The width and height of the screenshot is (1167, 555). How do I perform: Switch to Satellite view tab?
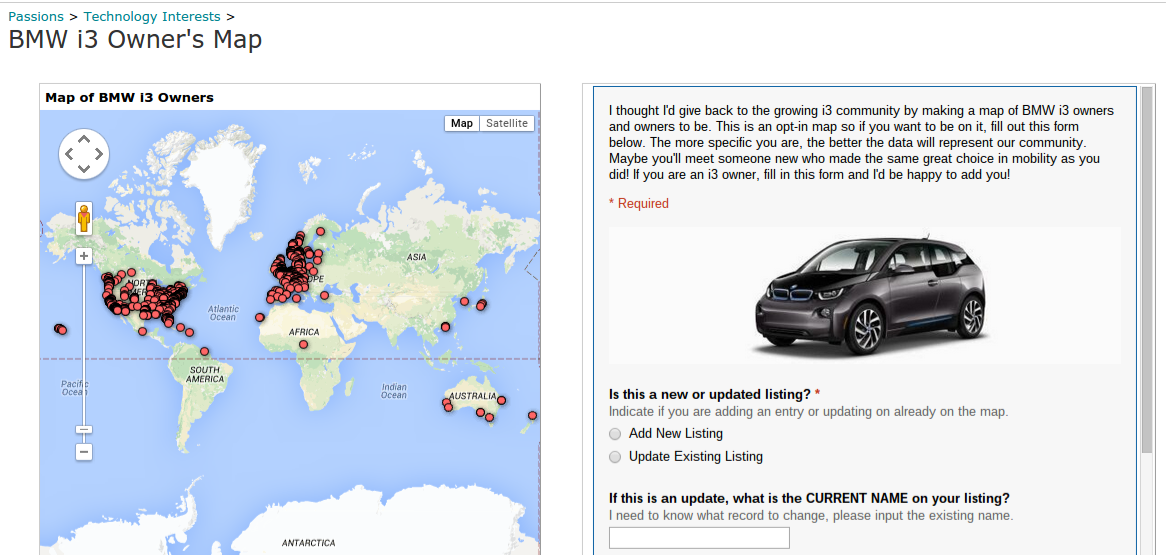(x=507, y=123)
